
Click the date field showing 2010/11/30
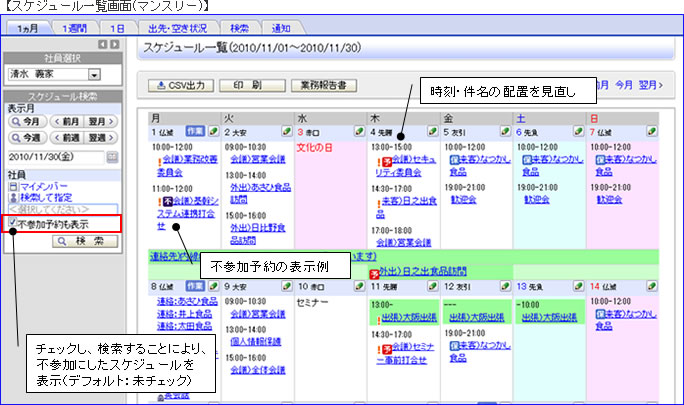56,157
